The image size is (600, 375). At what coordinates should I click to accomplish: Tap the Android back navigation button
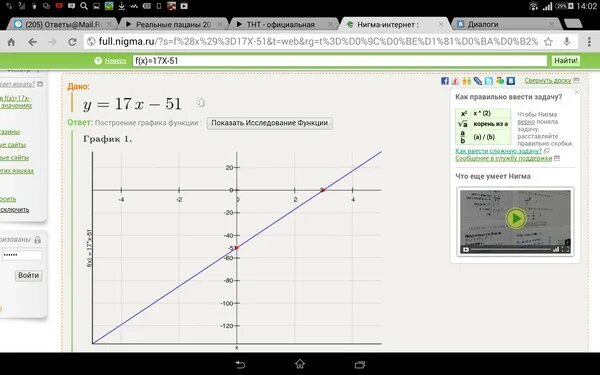[x=240, y=364]
